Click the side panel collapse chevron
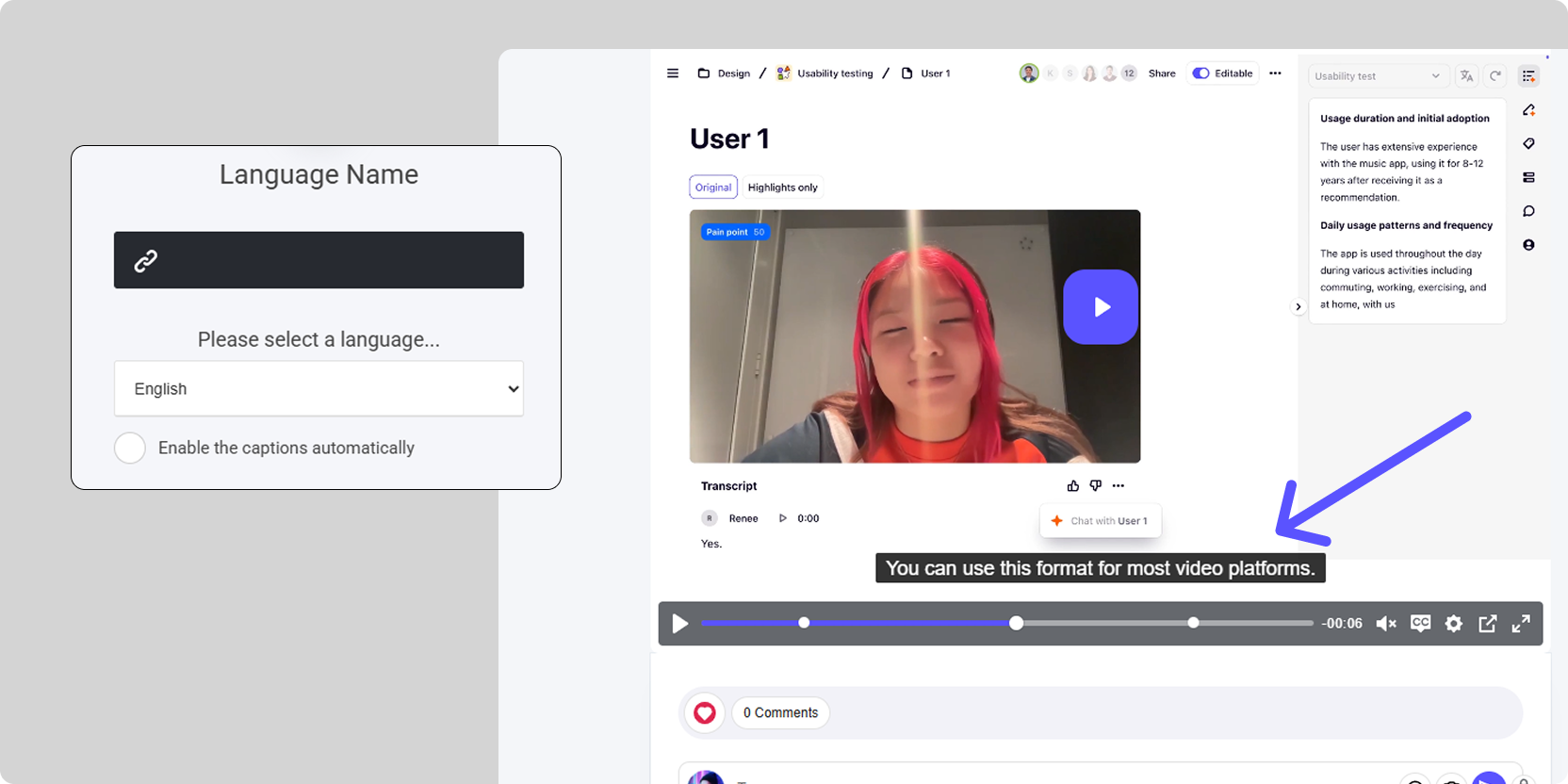 click(1298, 306)
